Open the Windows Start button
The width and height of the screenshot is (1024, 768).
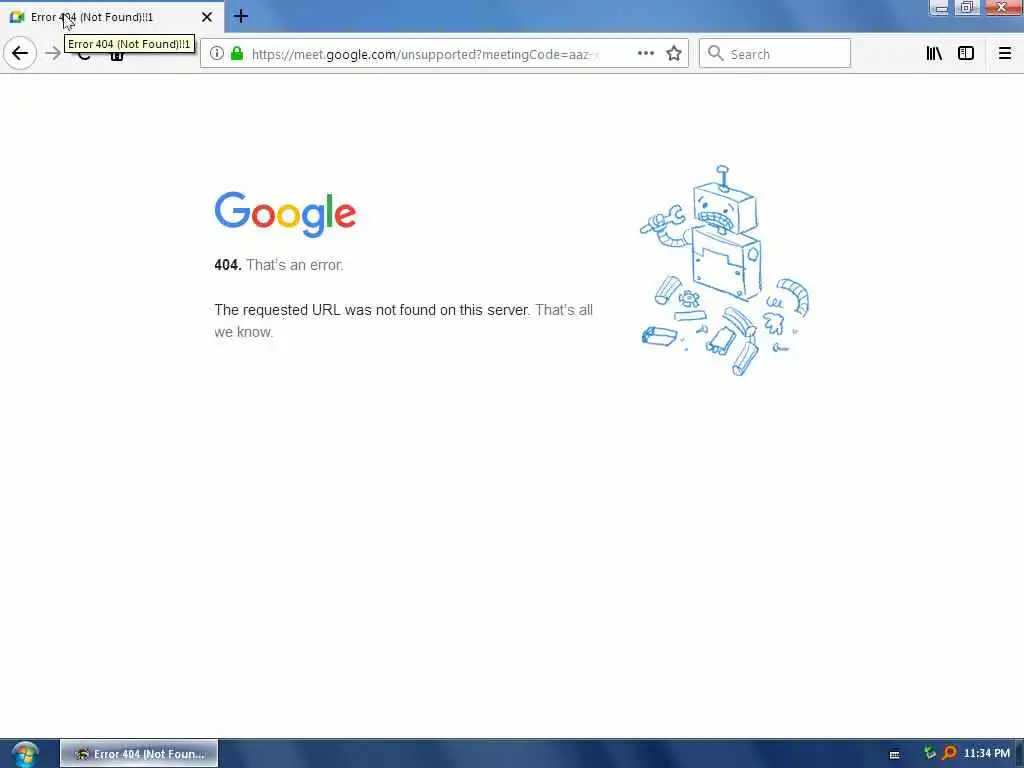pyautogui.click(x=24, y=754)
